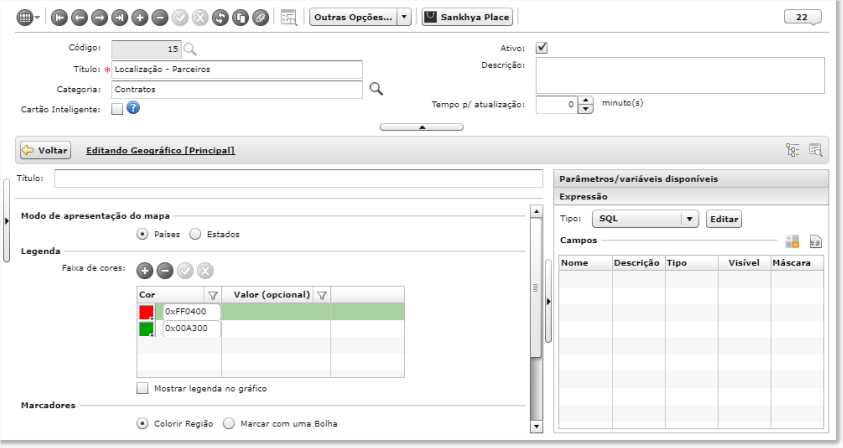Viewport: 843px width, 448px height.
Task: Click the 0xFF0400 color code field
Action: point(191,311)
